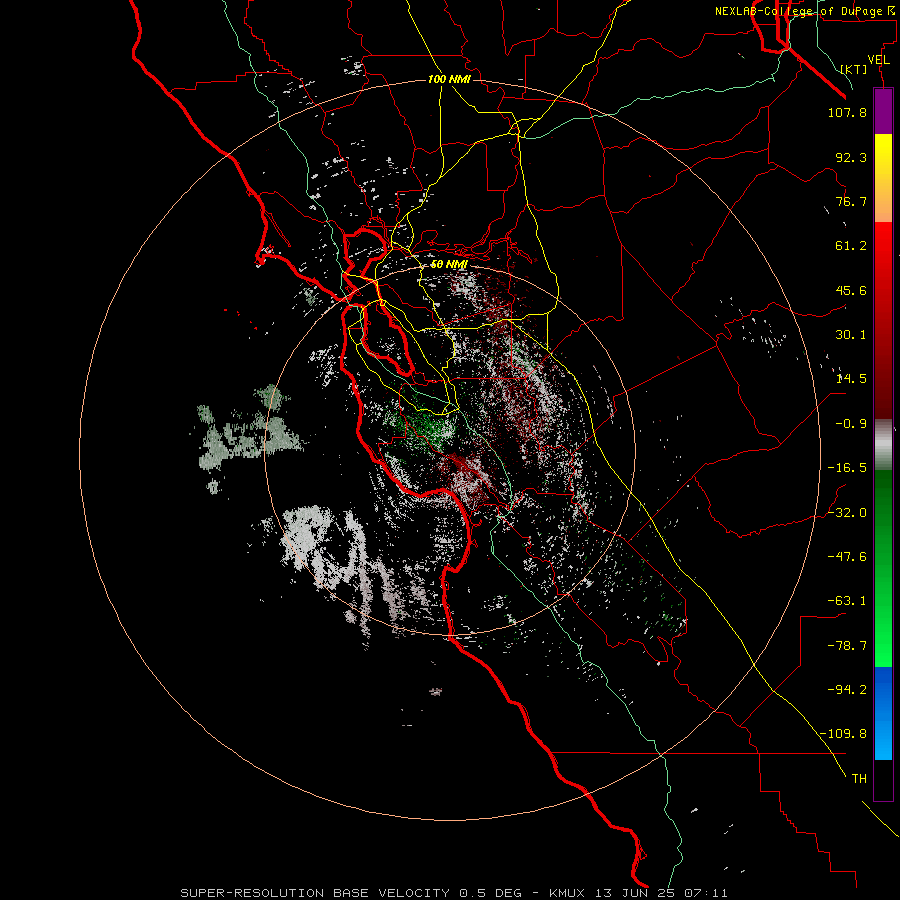Click the 92.3 velocity scale value
Image resolution: width=900 pixels, height=900 pixels.
point(851,157)
